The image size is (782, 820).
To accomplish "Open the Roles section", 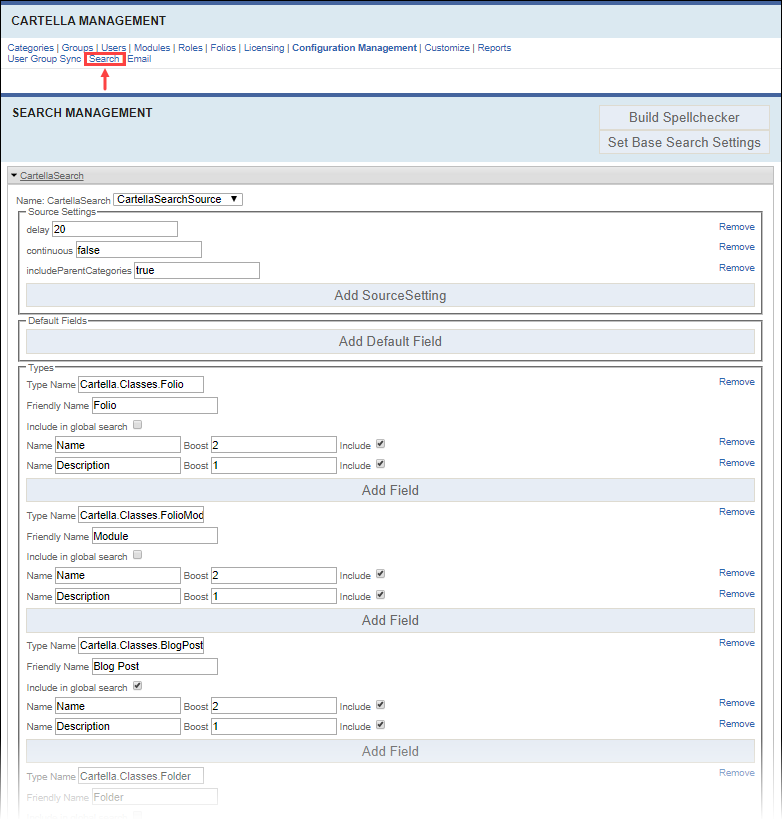I will point(190,48).
